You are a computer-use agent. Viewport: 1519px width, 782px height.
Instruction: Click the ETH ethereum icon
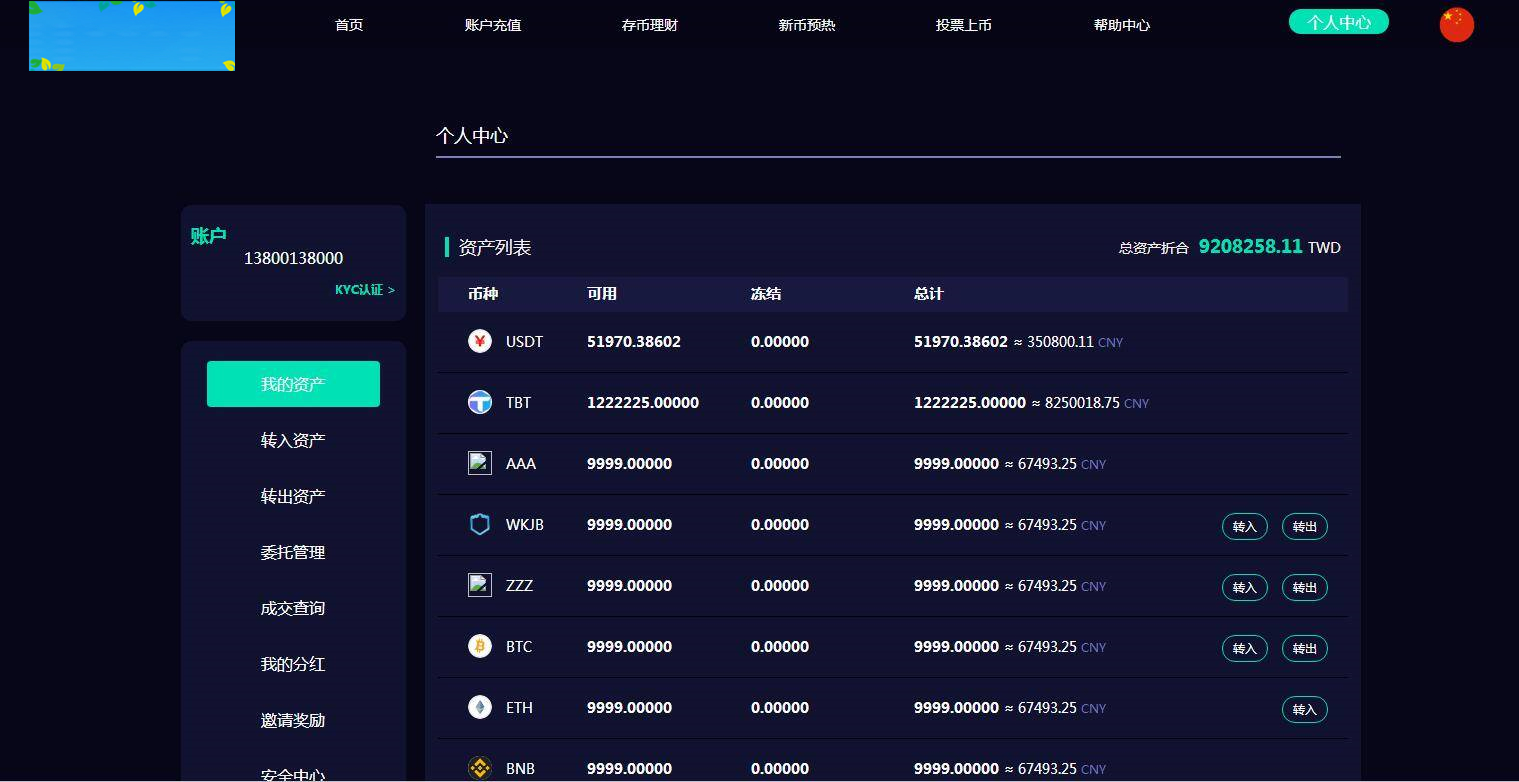coord(480,708)
